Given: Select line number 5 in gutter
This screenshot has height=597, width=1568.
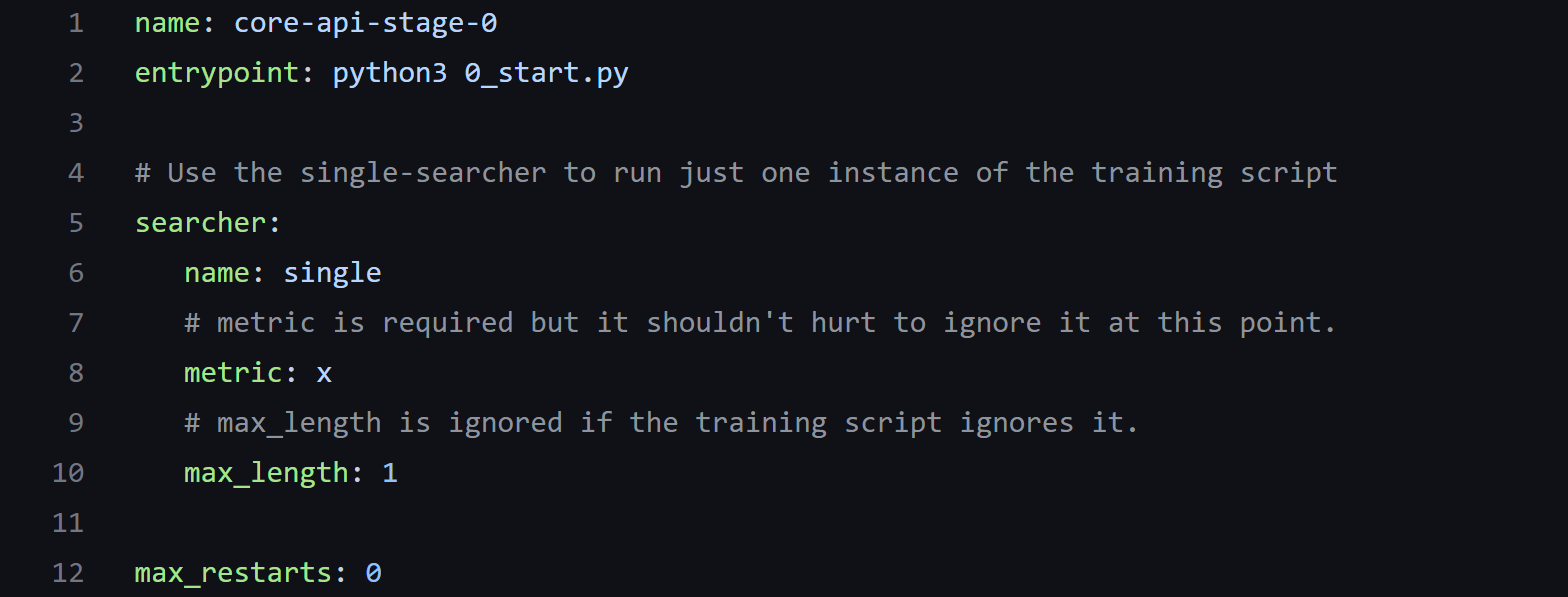Looking at the screenshot, I should [x=76, y=223].
